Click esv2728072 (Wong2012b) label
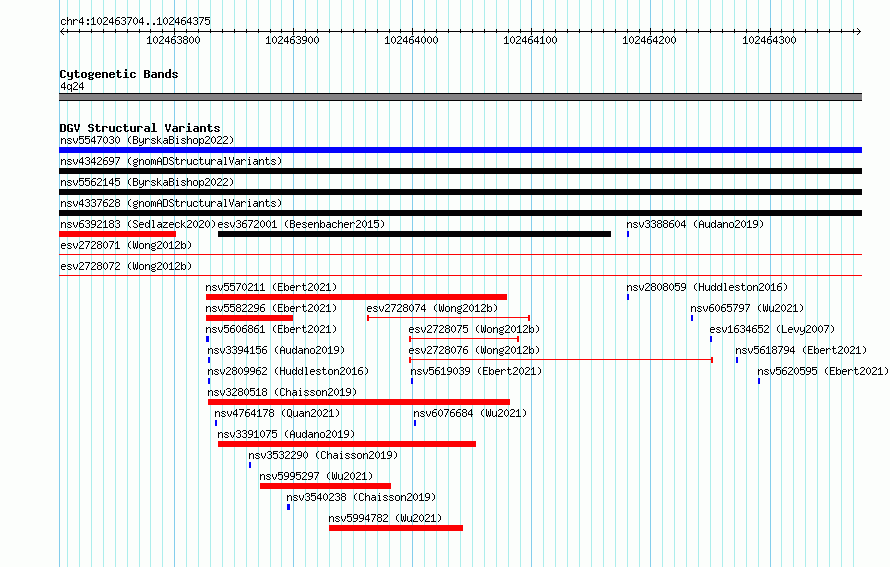This screenshot has width=890, height=567. 126,266
